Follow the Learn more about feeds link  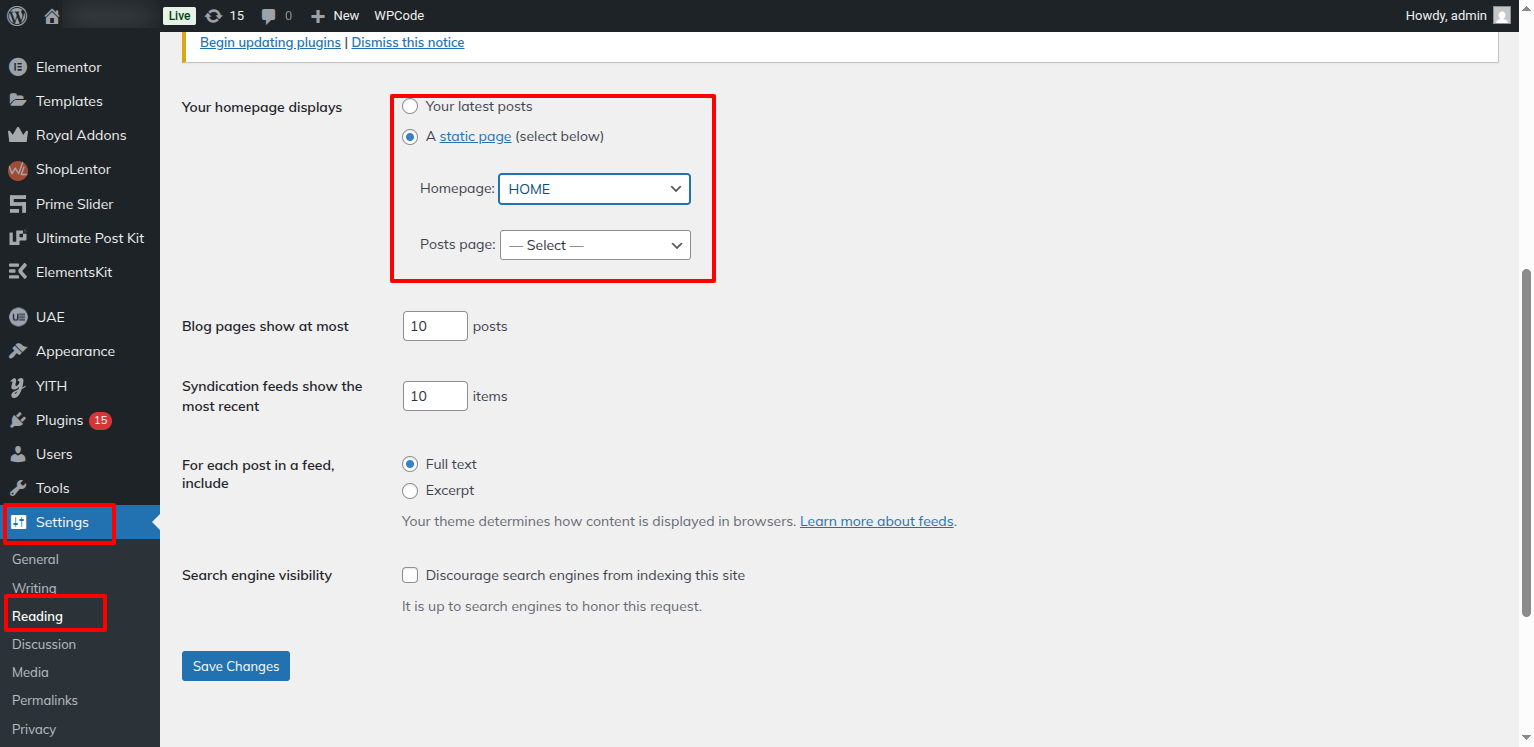tap(876, 522)
